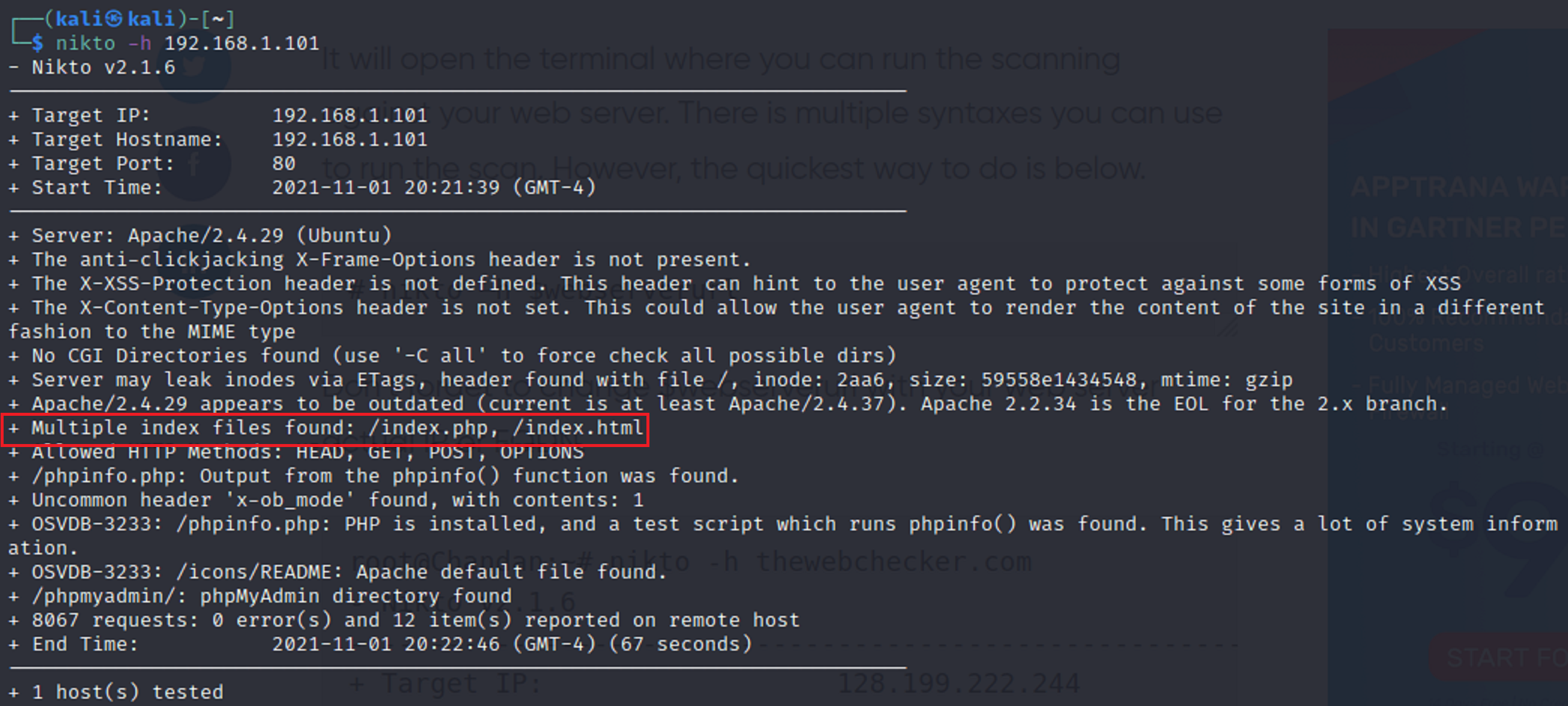
Task: Click the Kali skull symbol in the prompt
Action: [x=114, y=19]
